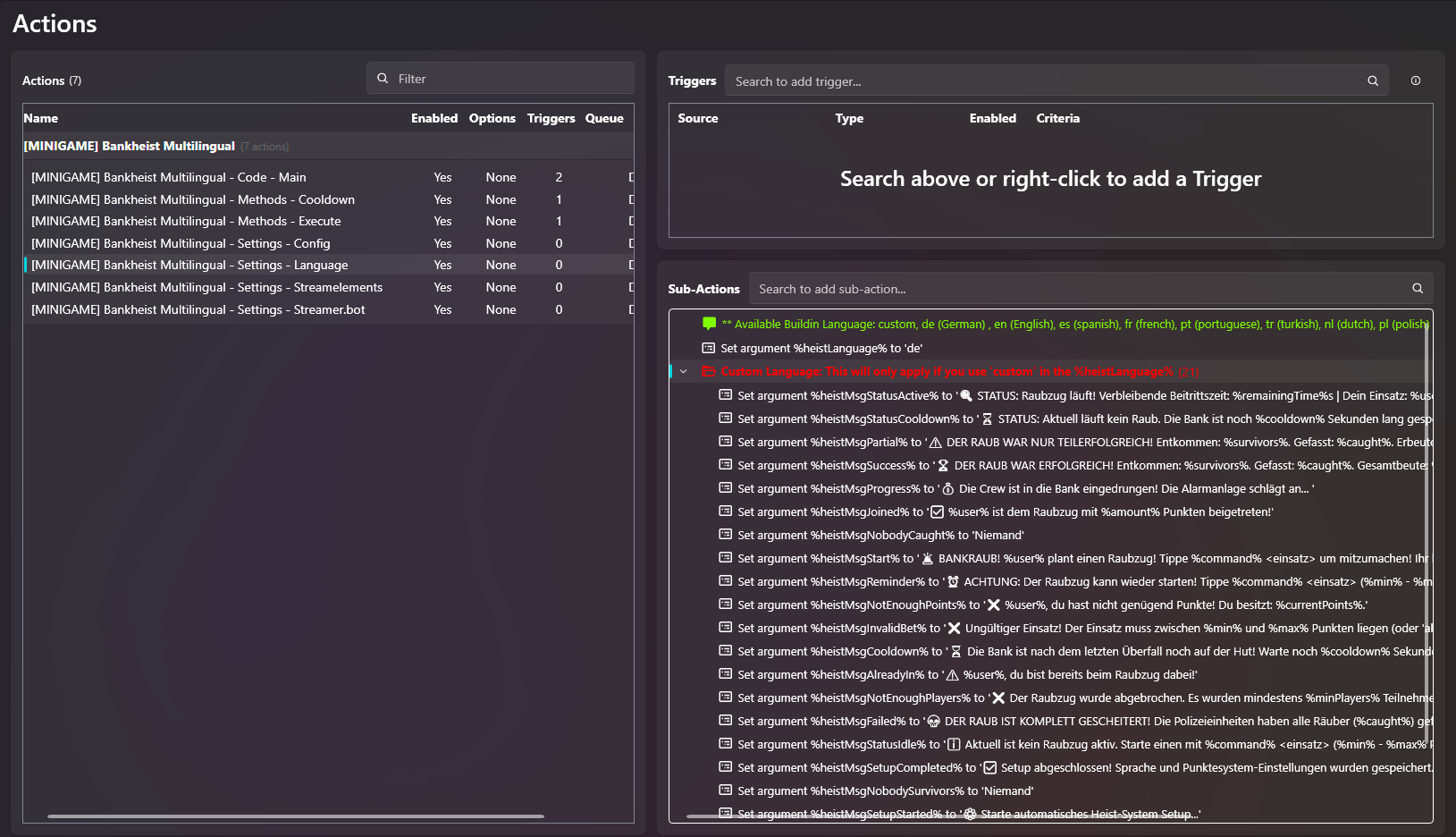Collapse the Custom Language group chevron
This screenshot has width=1456, height=837.
coord(684,372)
